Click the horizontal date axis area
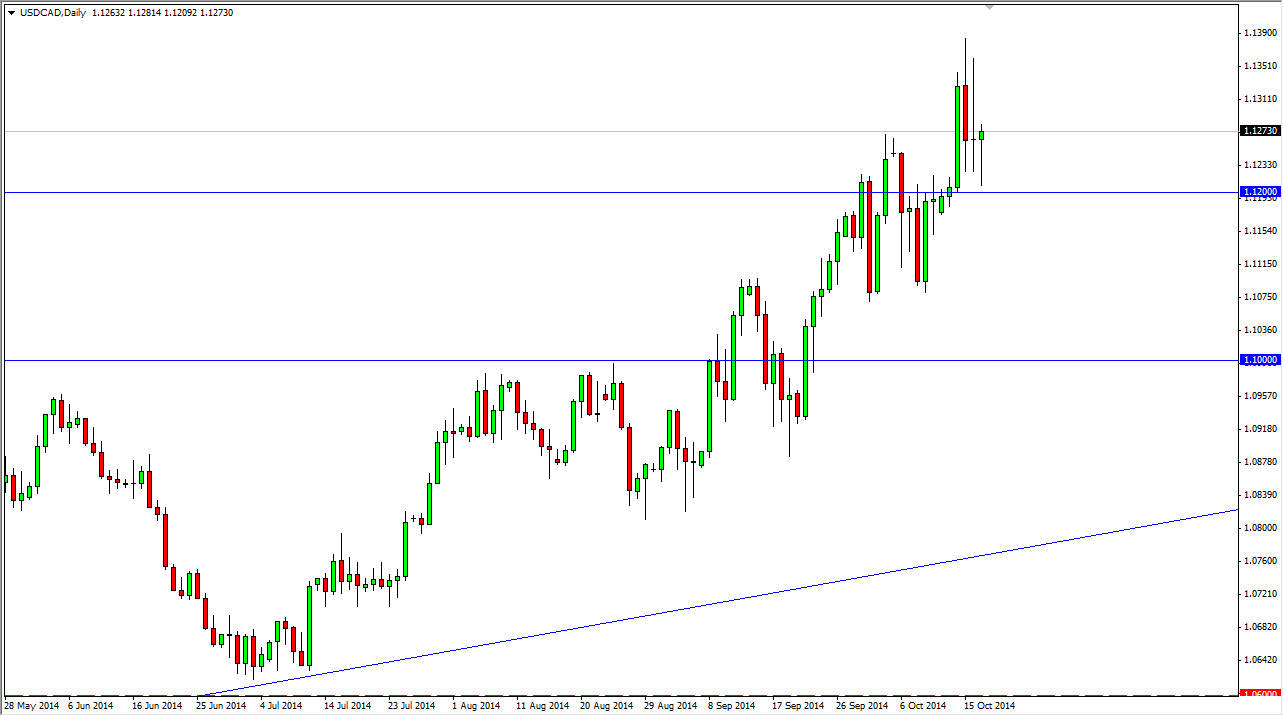 [x=600, y=705]
